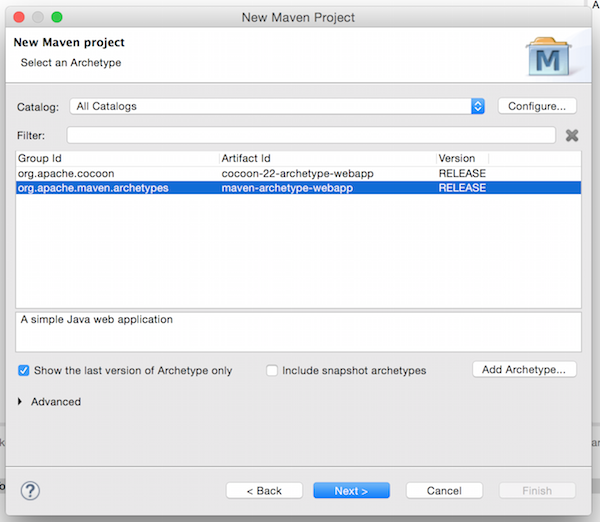Expand the Advanced section
The height and width of the screenshot is (522, 600).
click(x=20, y=401)
